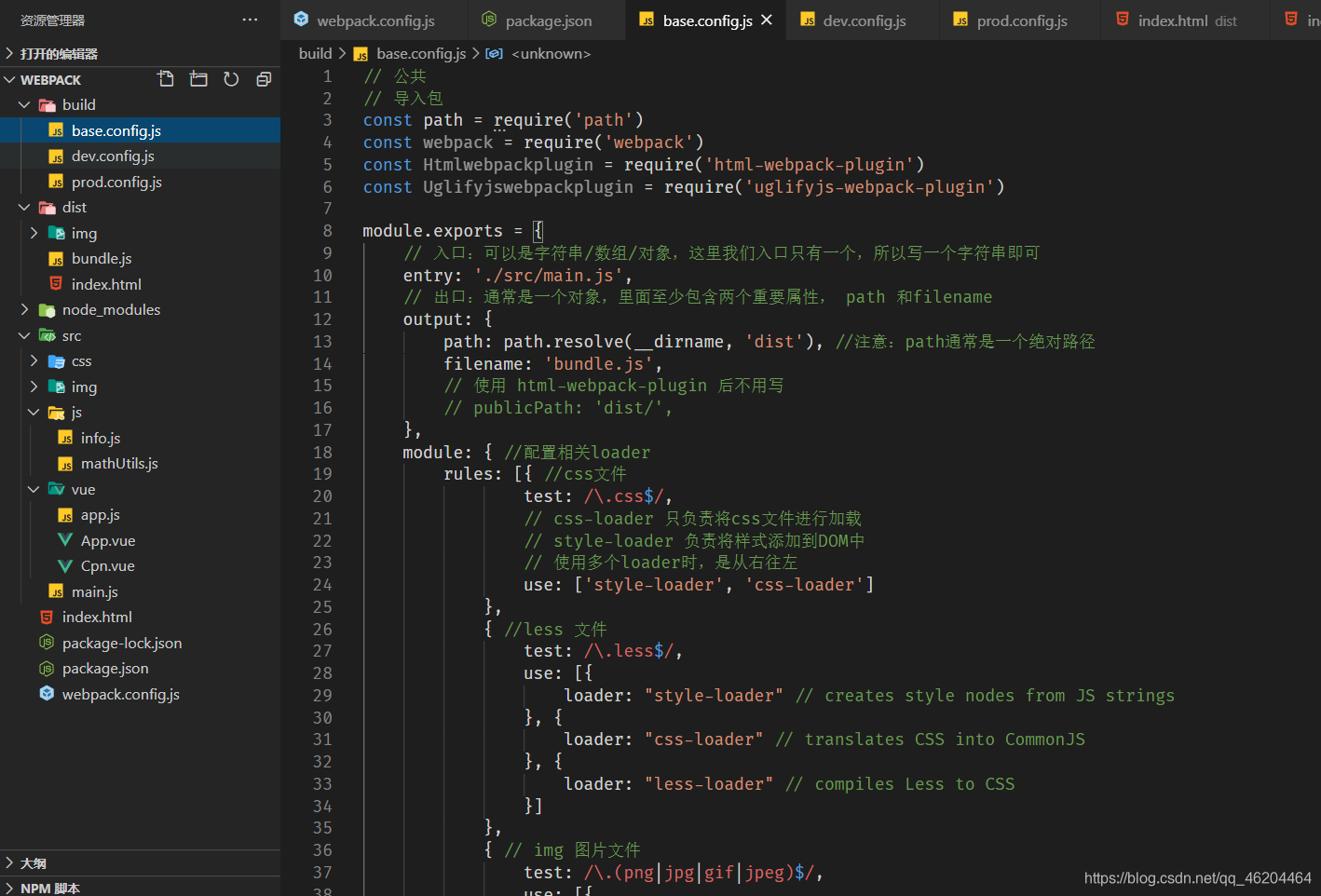Collapse the build folder
The width and height of the screenshot is (1321, 896).
click(x=24, y=105)
